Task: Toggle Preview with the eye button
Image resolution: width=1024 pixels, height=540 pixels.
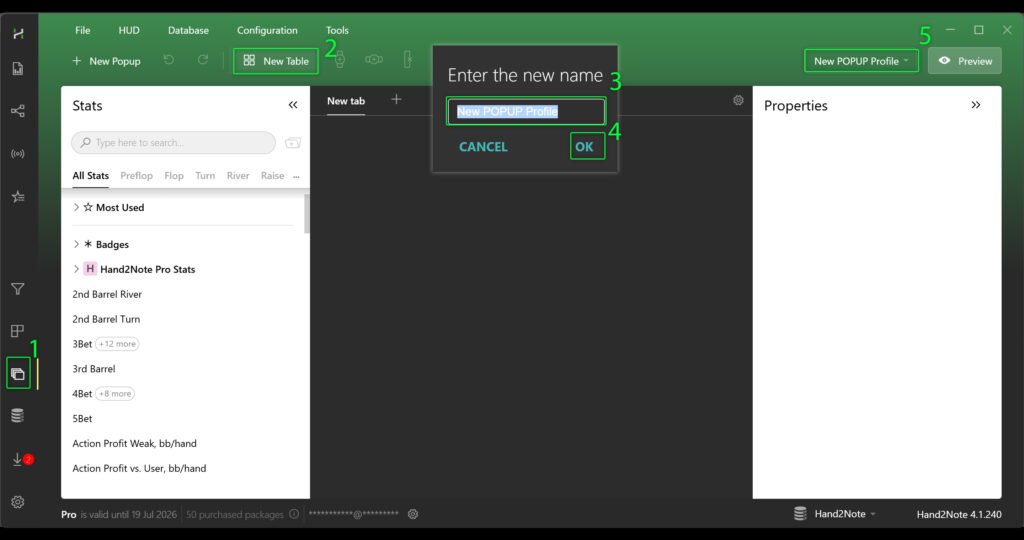Action: (965, 61)
